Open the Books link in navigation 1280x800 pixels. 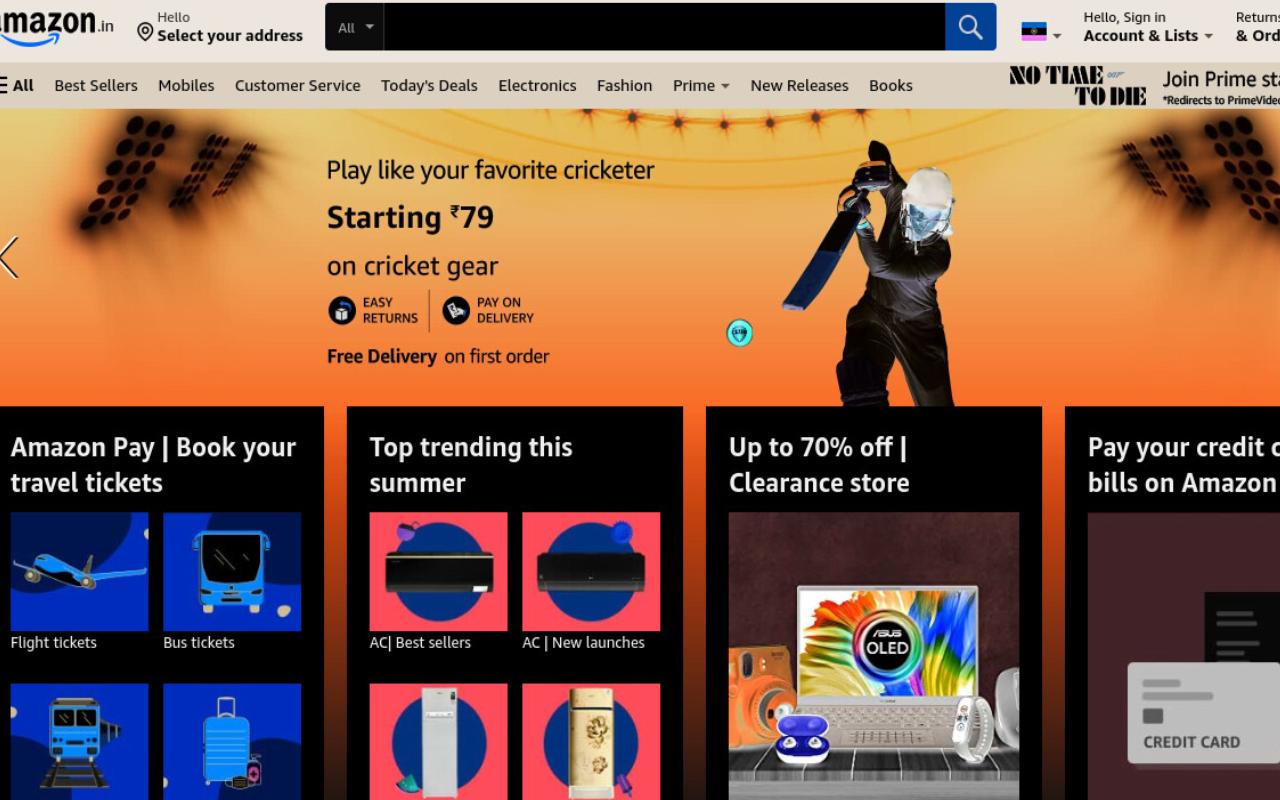tap(890, 85)
